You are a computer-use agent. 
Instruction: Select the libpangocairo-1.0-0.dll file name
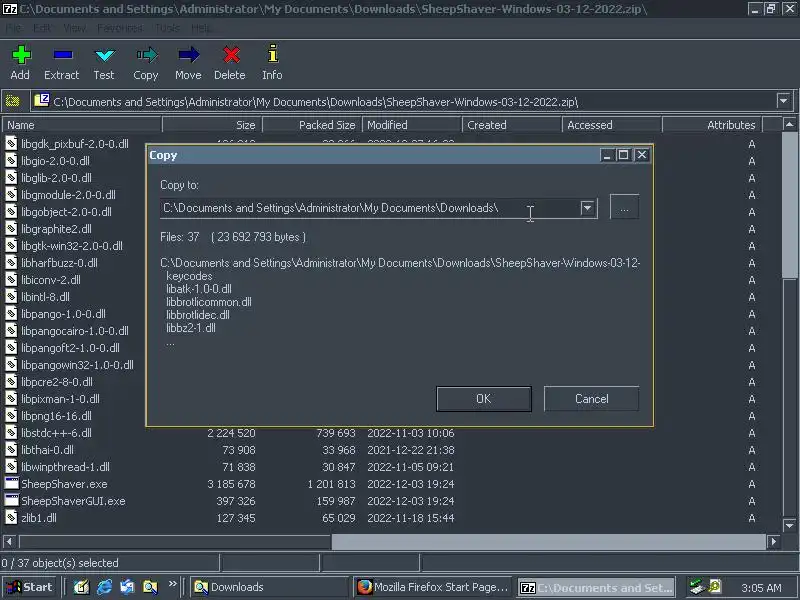[x=74, y=331]
